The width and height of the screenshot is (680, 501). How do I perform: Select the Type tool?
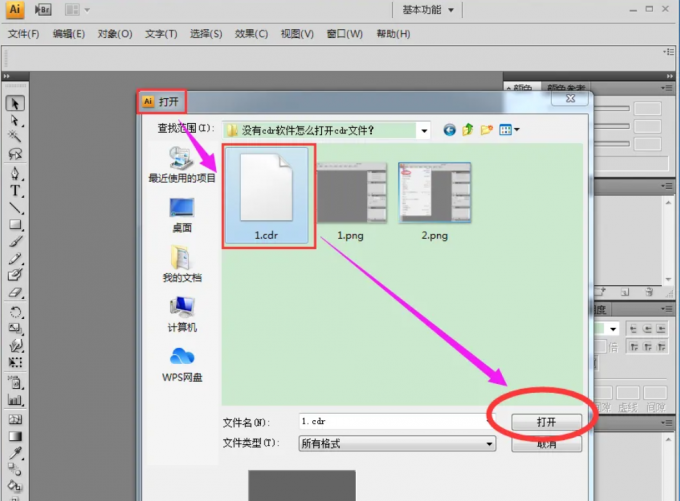(15, 191)
